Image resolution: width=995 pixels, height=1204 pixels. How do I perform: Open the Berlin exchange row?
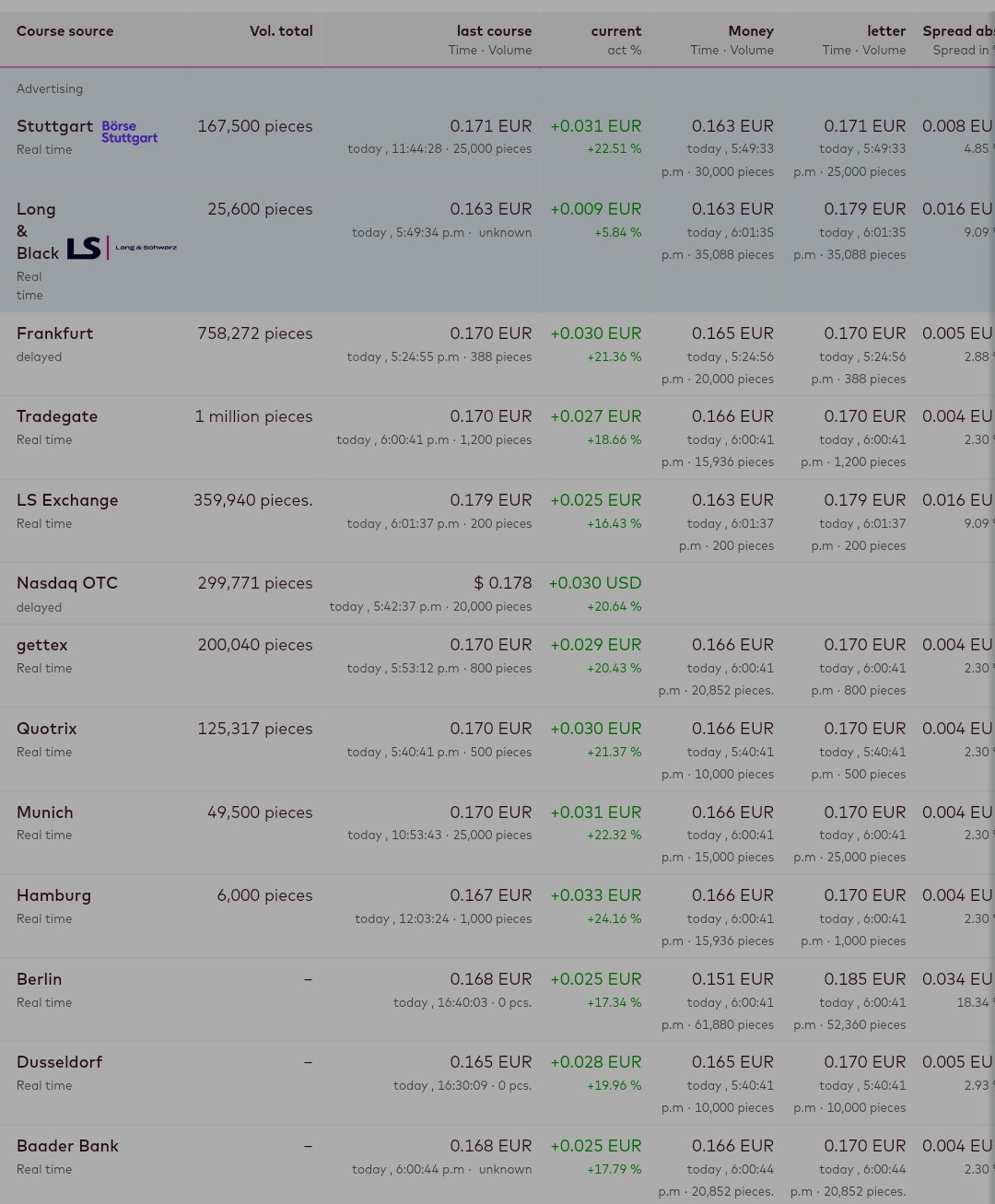tap(40, 979)
